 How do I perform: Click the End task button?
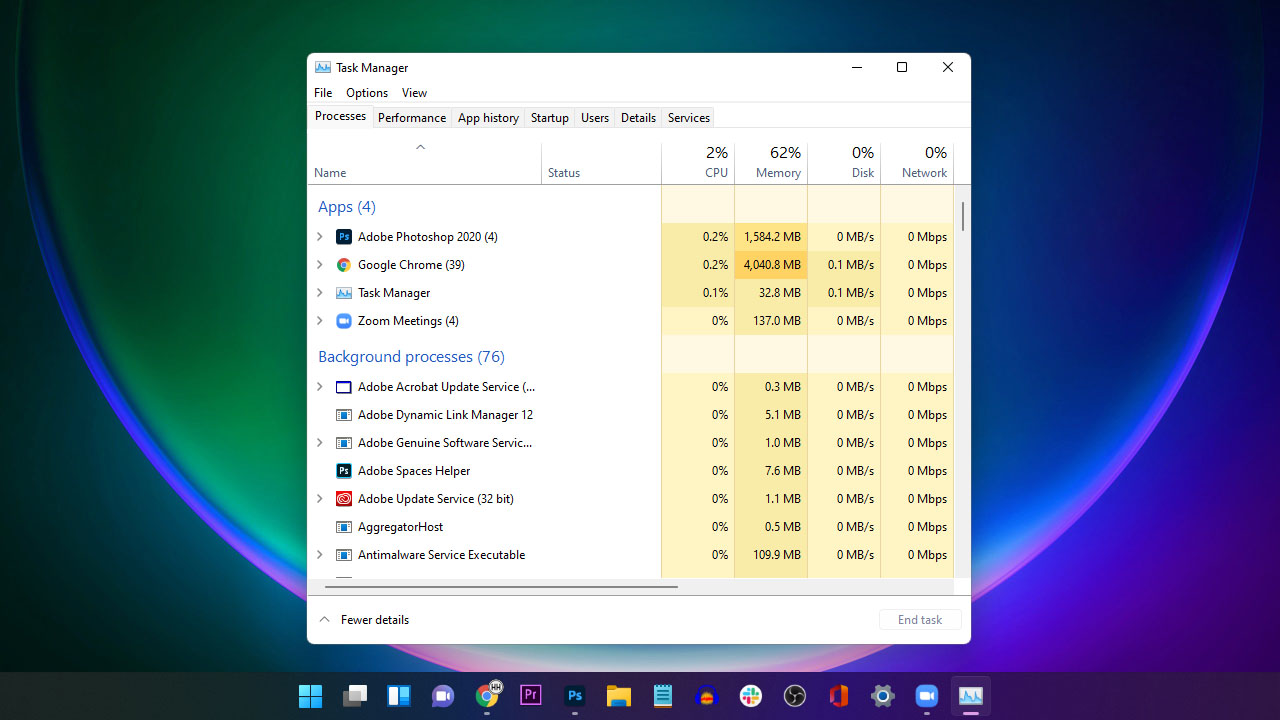coord(919,619)
